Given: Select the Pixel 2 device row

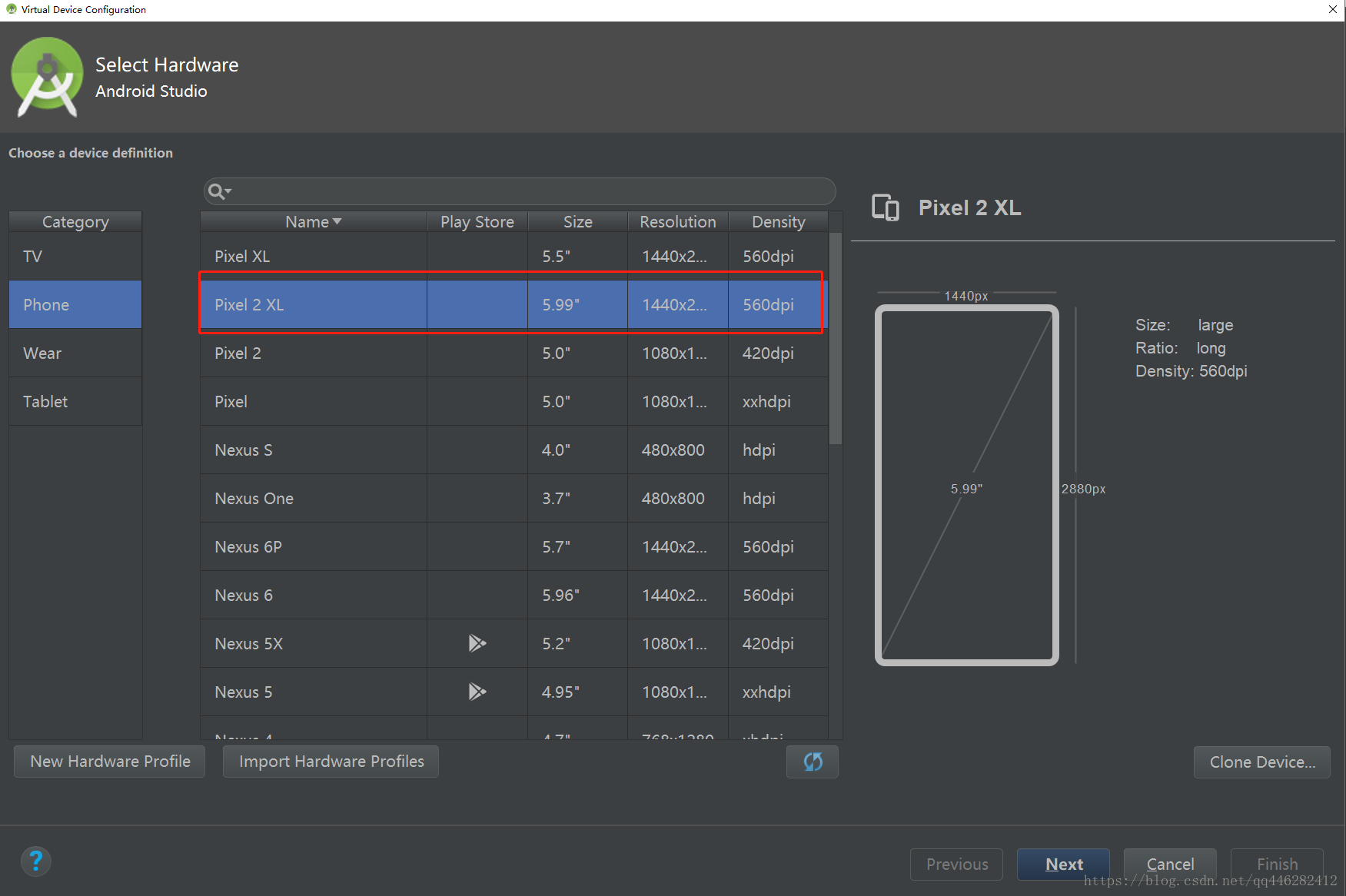Looking at the screenshot, I should [514, 353].
